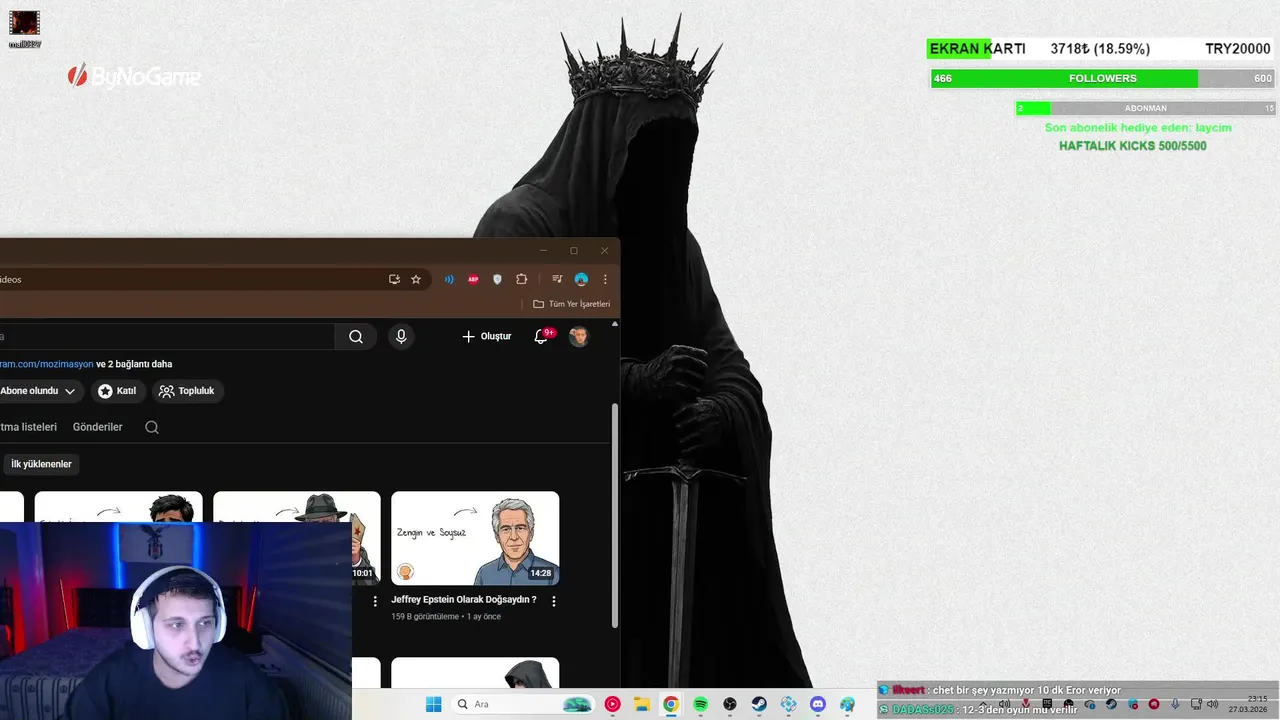Open Chrome extensions puzzle menu
1280x720 pixels.
521,279
